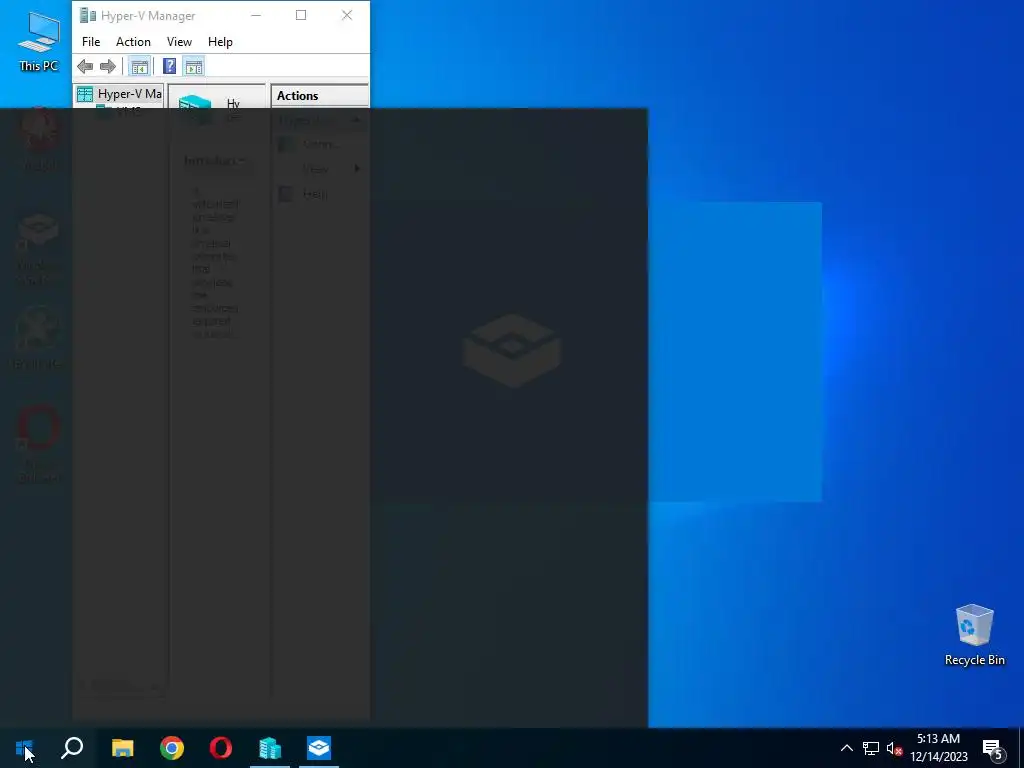Close the Hyper-V Manager window
Image resolution: width=1024 pixels, height=768 pixels.
tap(347, 15)
